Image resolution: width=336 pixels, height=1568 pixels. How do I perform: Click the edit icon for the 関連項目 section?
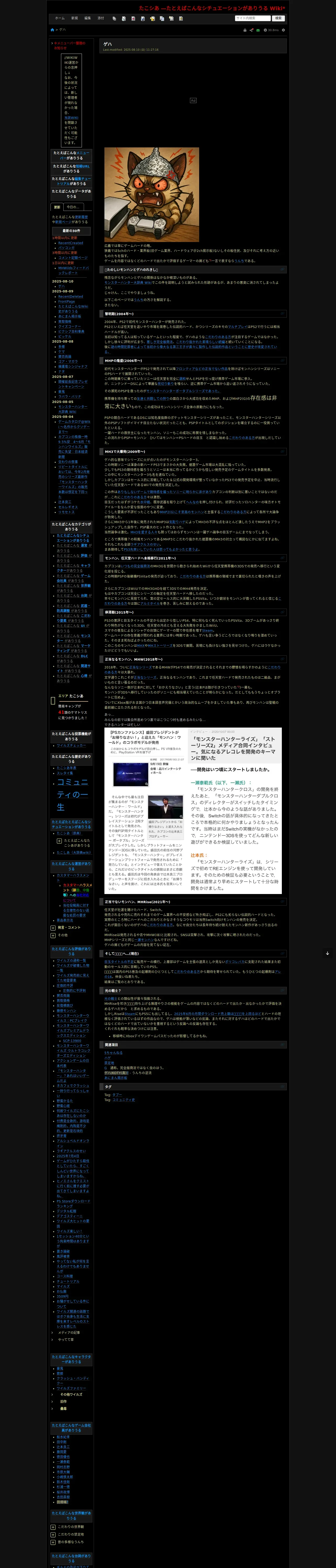282,1045
